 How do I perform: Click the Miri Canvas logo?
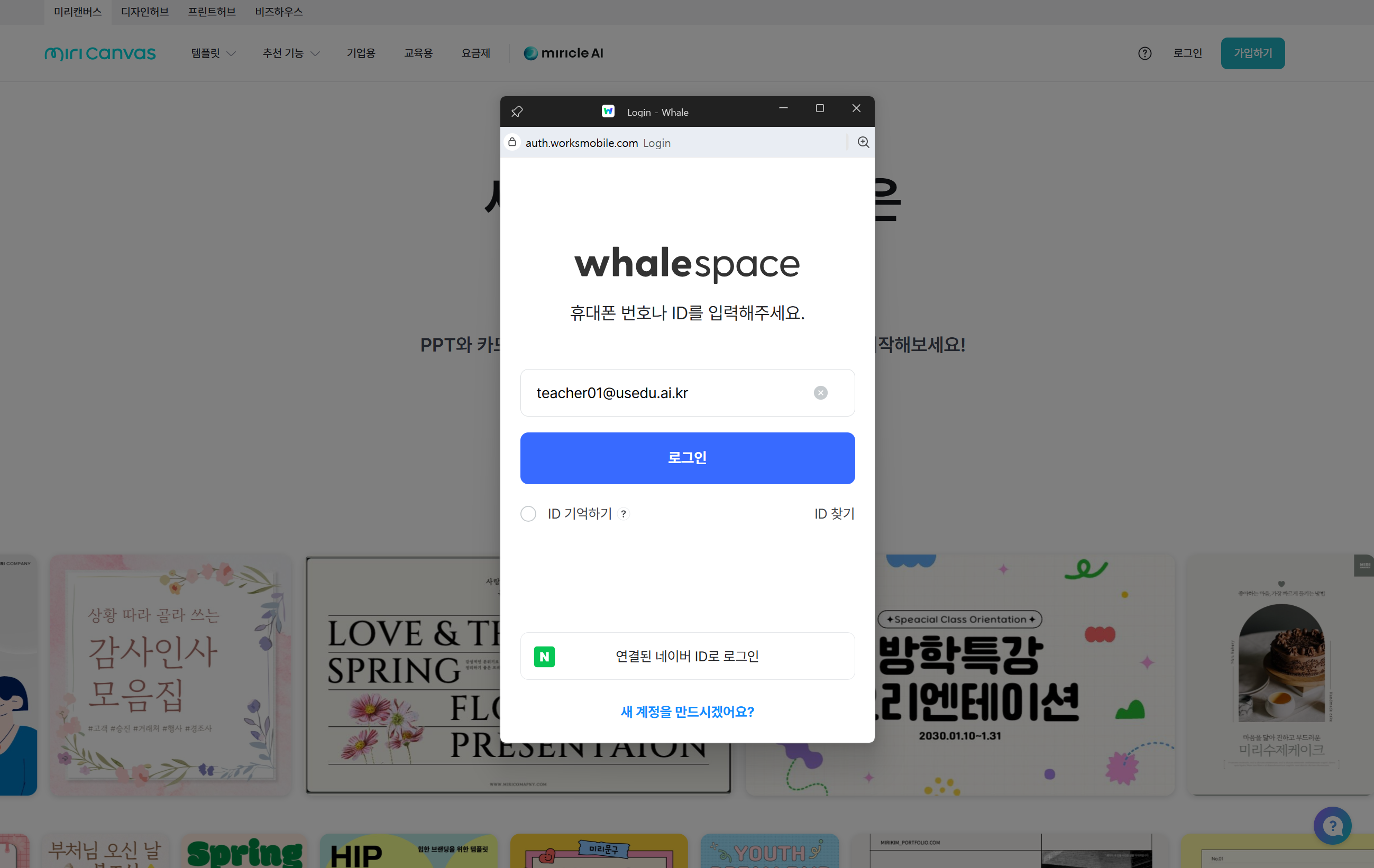click(100, 53)
